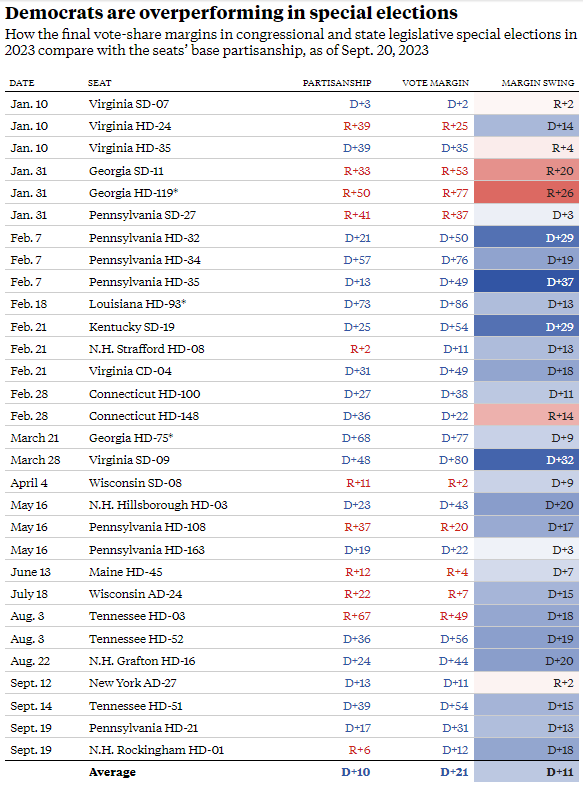Select the Wisconsin SD-08 row label
The image size is (583, 787).
pyautogui.click(x=135, y=483)
